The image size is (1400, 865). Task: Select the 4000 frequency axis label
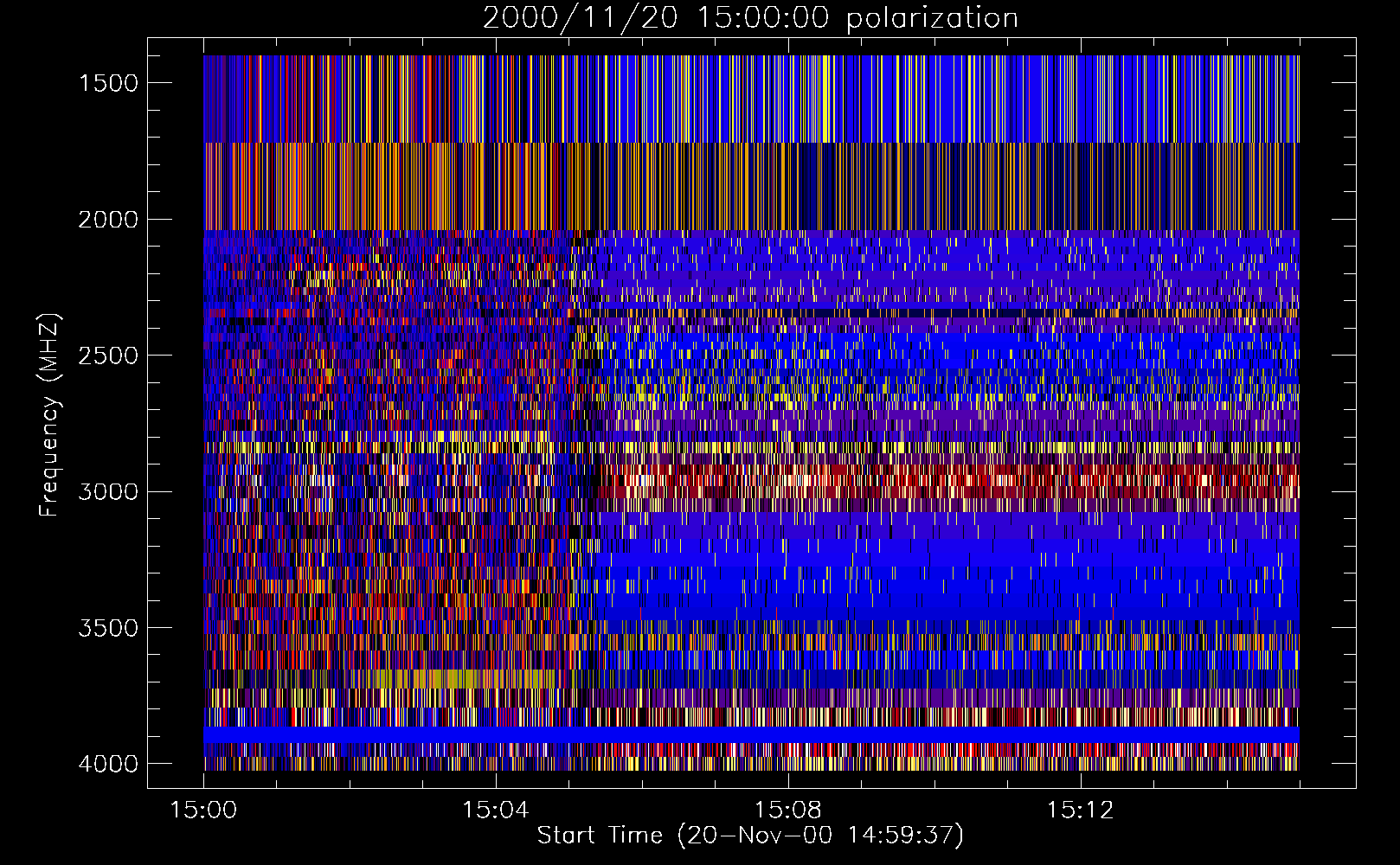(x=108, y=764)
